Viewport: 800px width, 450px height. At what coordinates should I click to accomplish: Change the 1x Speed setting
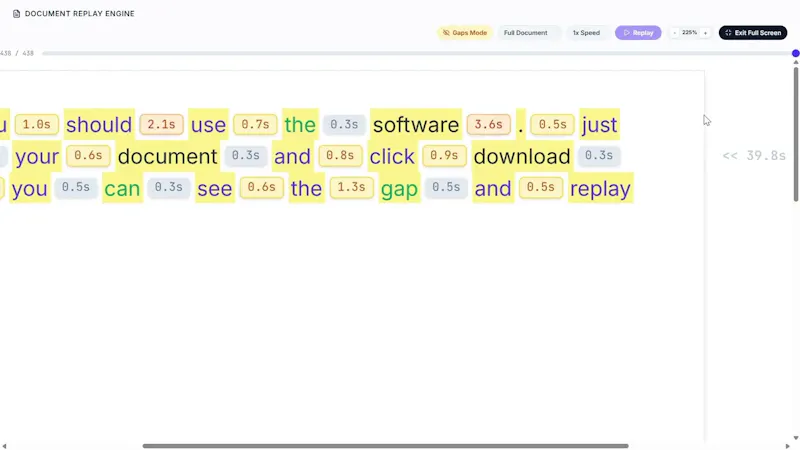pos(586,33)
